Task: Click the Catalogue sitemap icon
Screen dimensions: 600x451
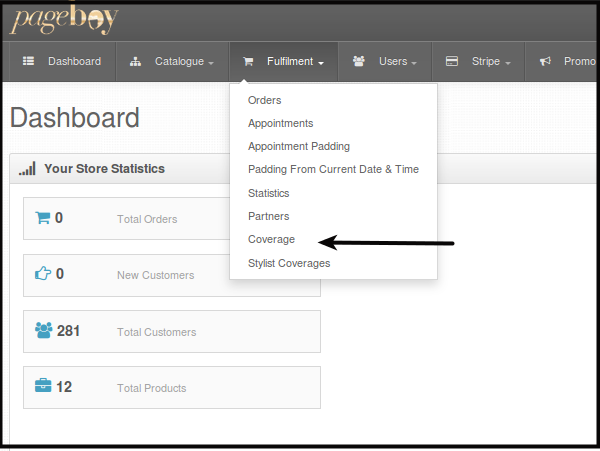Action: 135,62
